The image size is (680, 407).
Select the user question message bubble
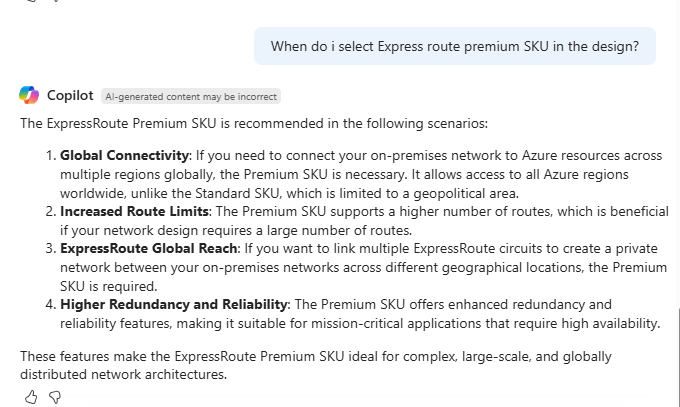(x=455, y=46)
